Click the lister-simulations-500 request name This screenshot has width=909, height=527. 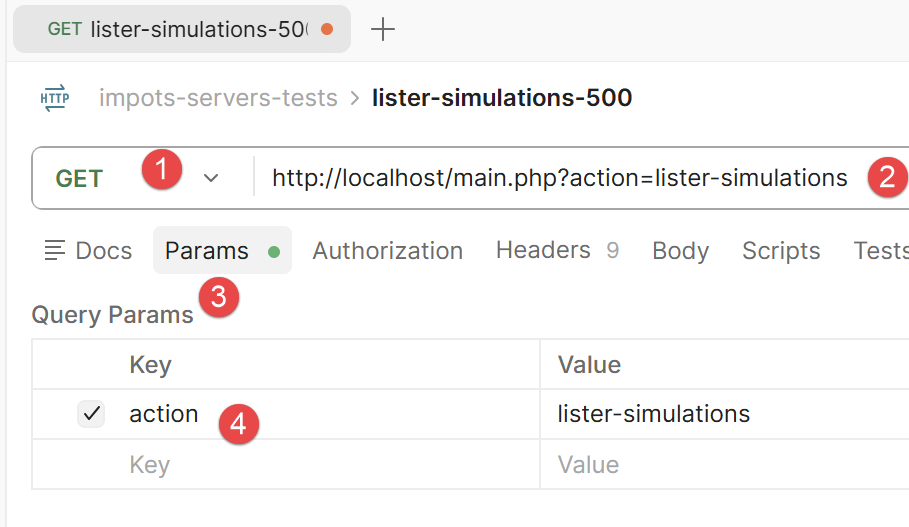coord(502,98)
